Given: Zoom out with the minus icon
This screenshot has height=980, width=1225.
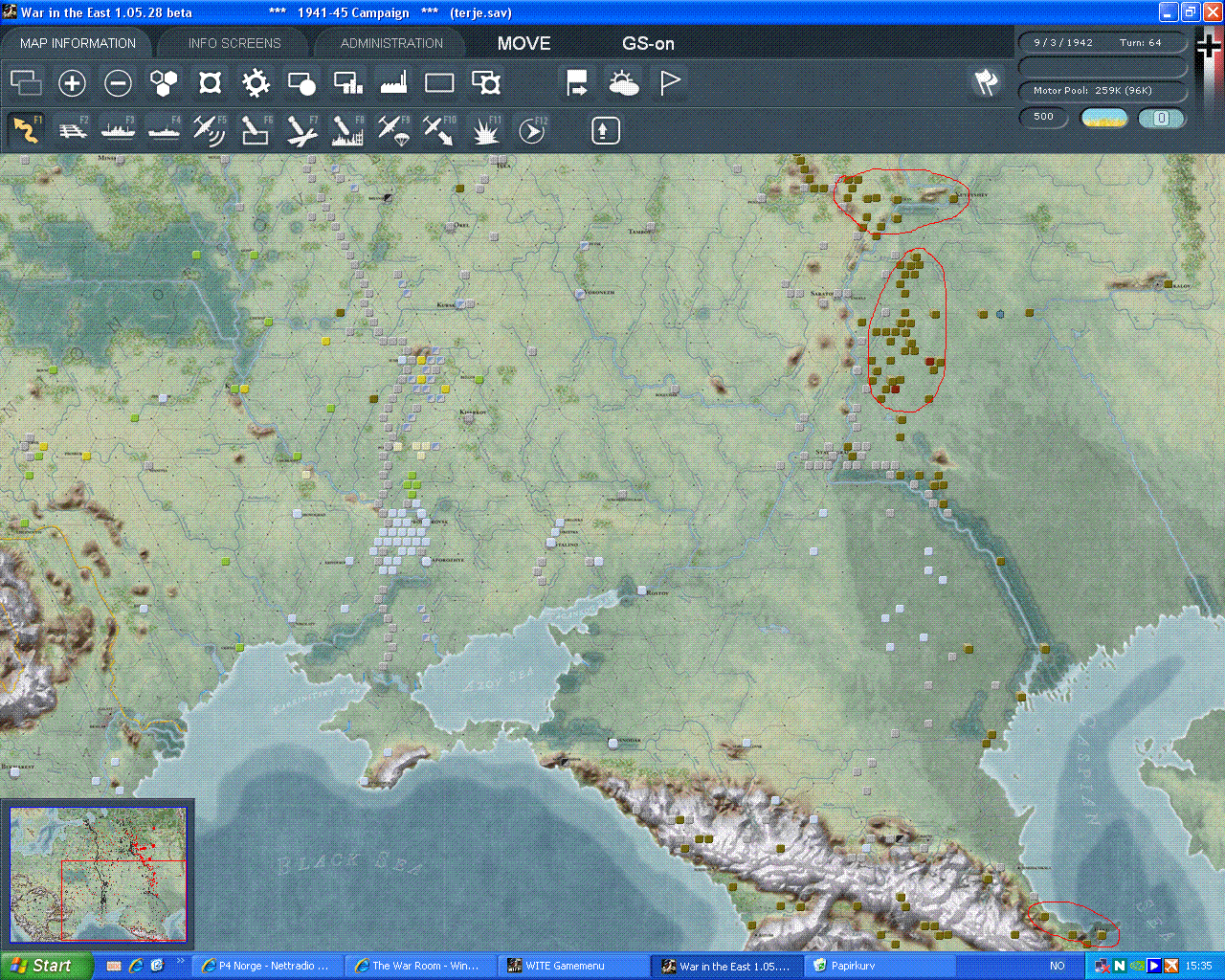Looking at the screenshot, I should coord(118,83).
